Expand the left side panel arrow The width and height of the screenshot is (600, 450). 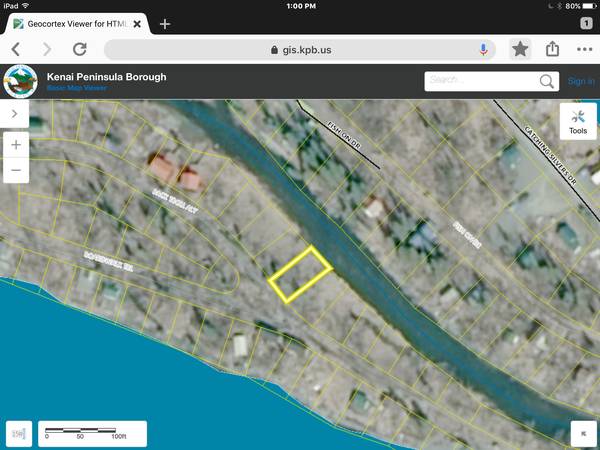coord(15,114)
